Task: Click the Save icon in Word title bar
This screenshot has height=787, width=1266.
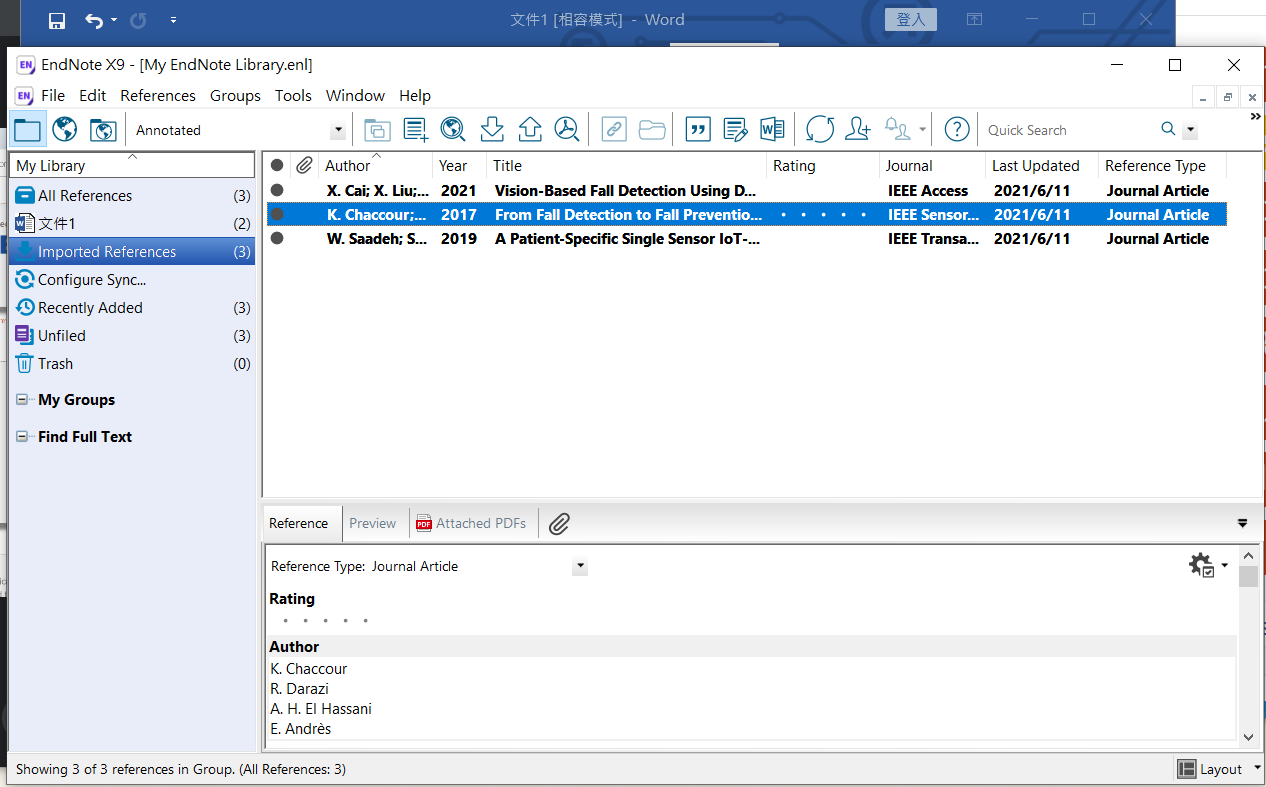Action: [57, 20]
